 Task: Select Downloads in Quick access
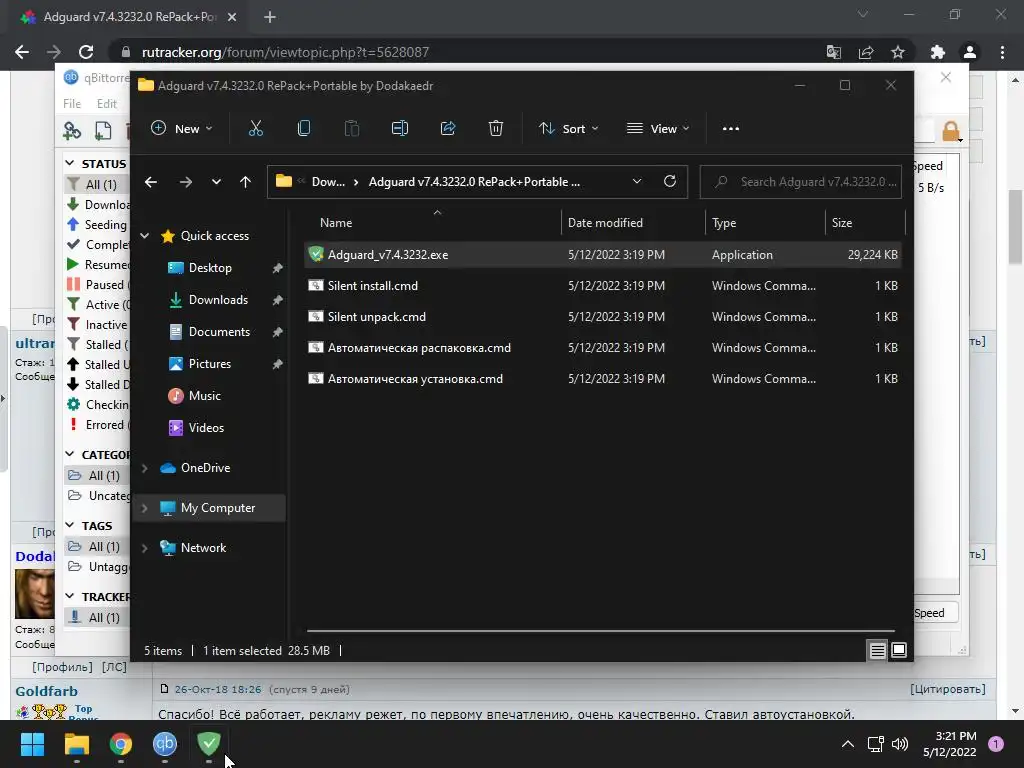[218, 300]
